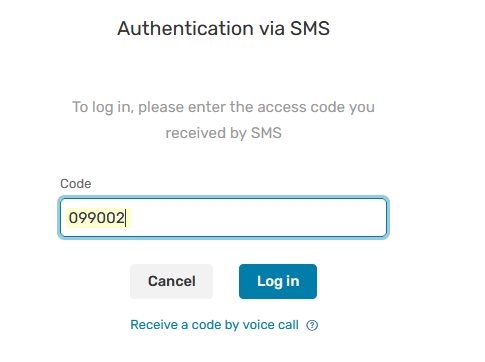Click the circled question mark beside link
The height and width of the screenshot is (362, 485).
312,325
